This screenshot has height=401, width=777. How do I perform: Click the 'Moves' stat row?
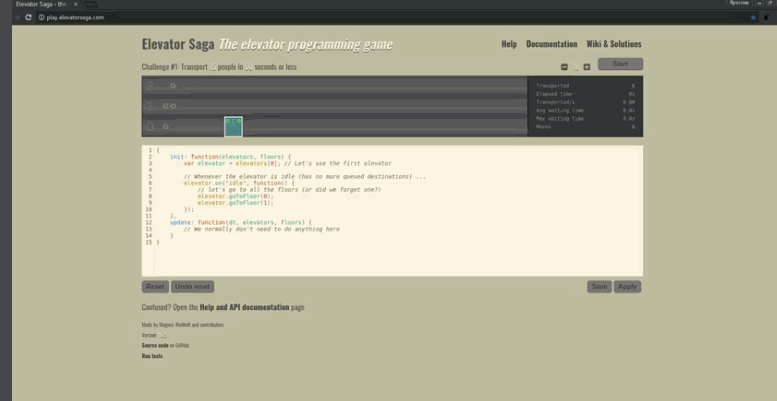[585, 127]
